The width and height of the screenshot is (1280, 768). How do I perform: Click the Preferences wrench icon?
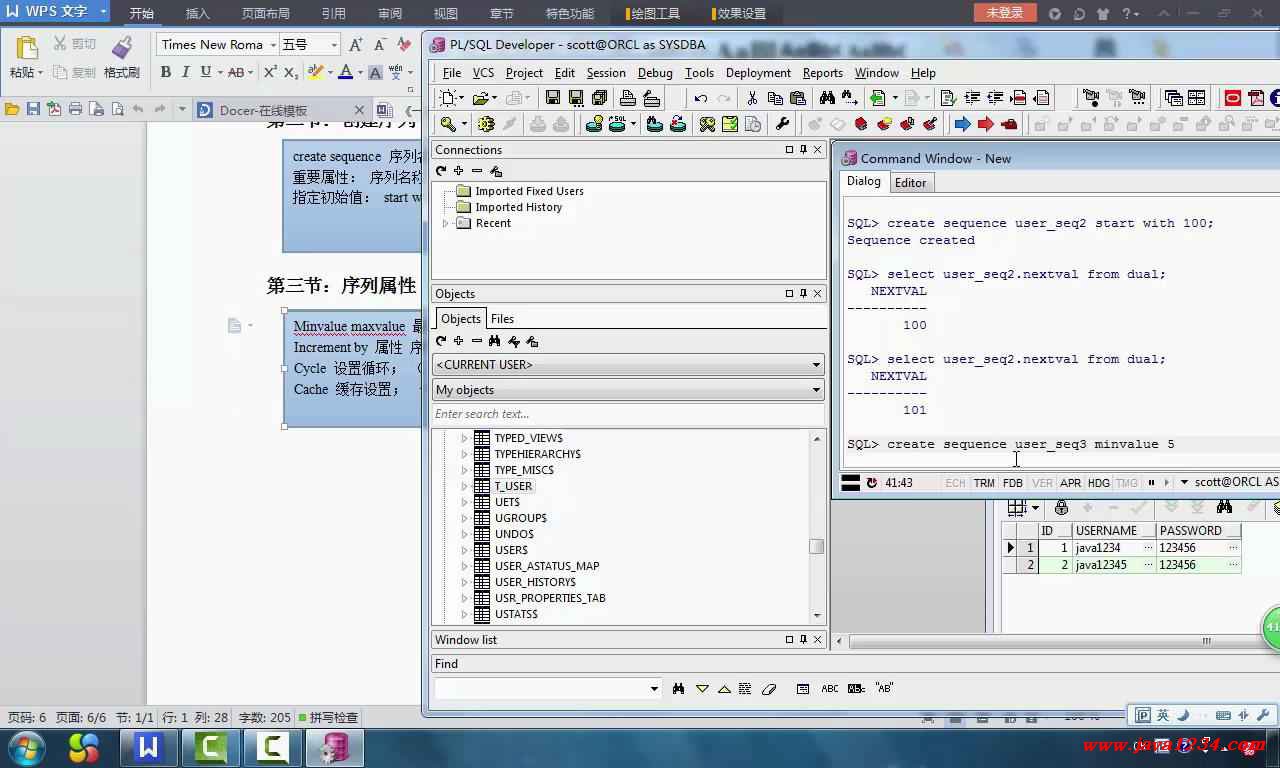(782, 124)
